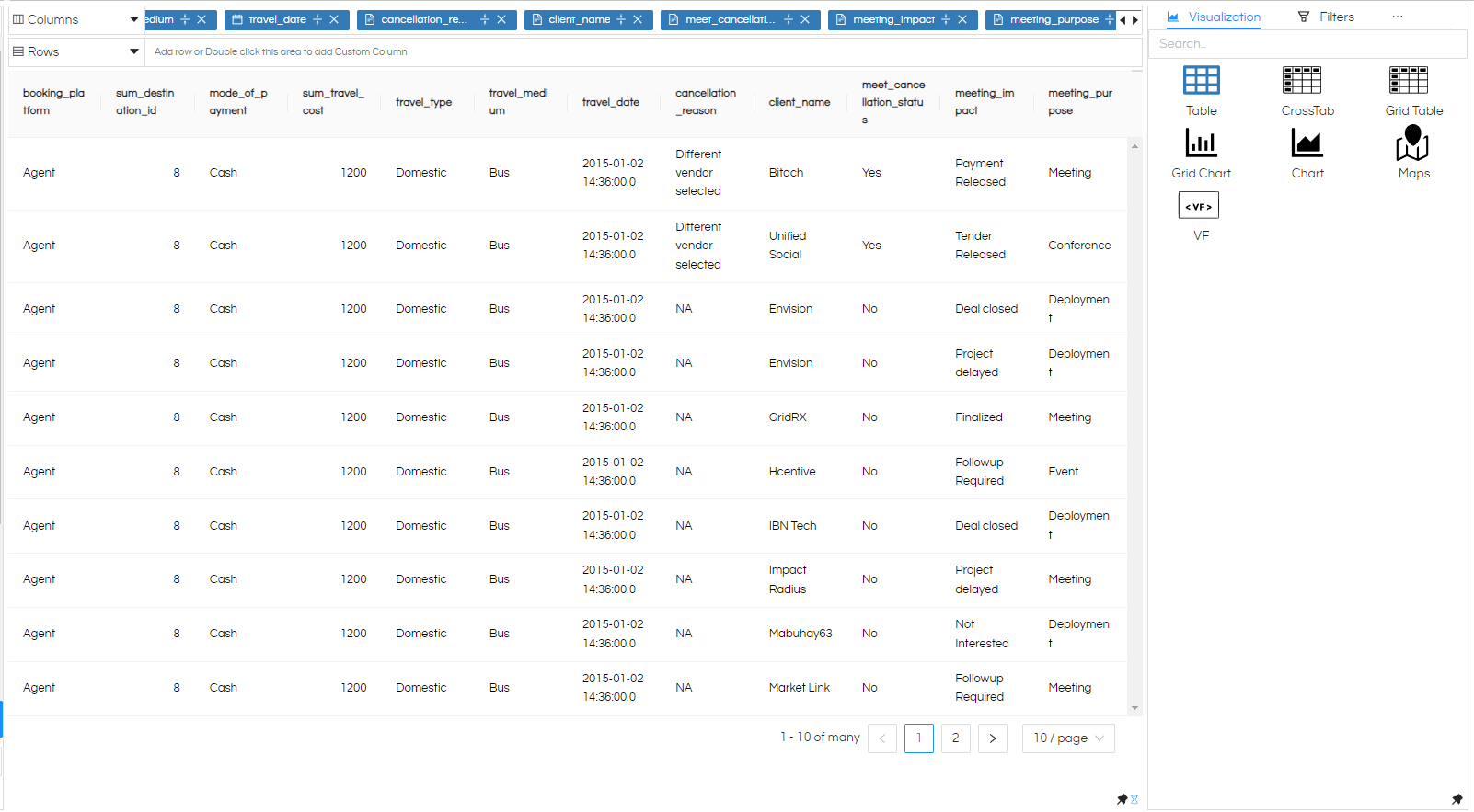This screenshot has height=812, width=1474.
Task: Click the hourglass icon below the table
Action: tap(1134, 799)
